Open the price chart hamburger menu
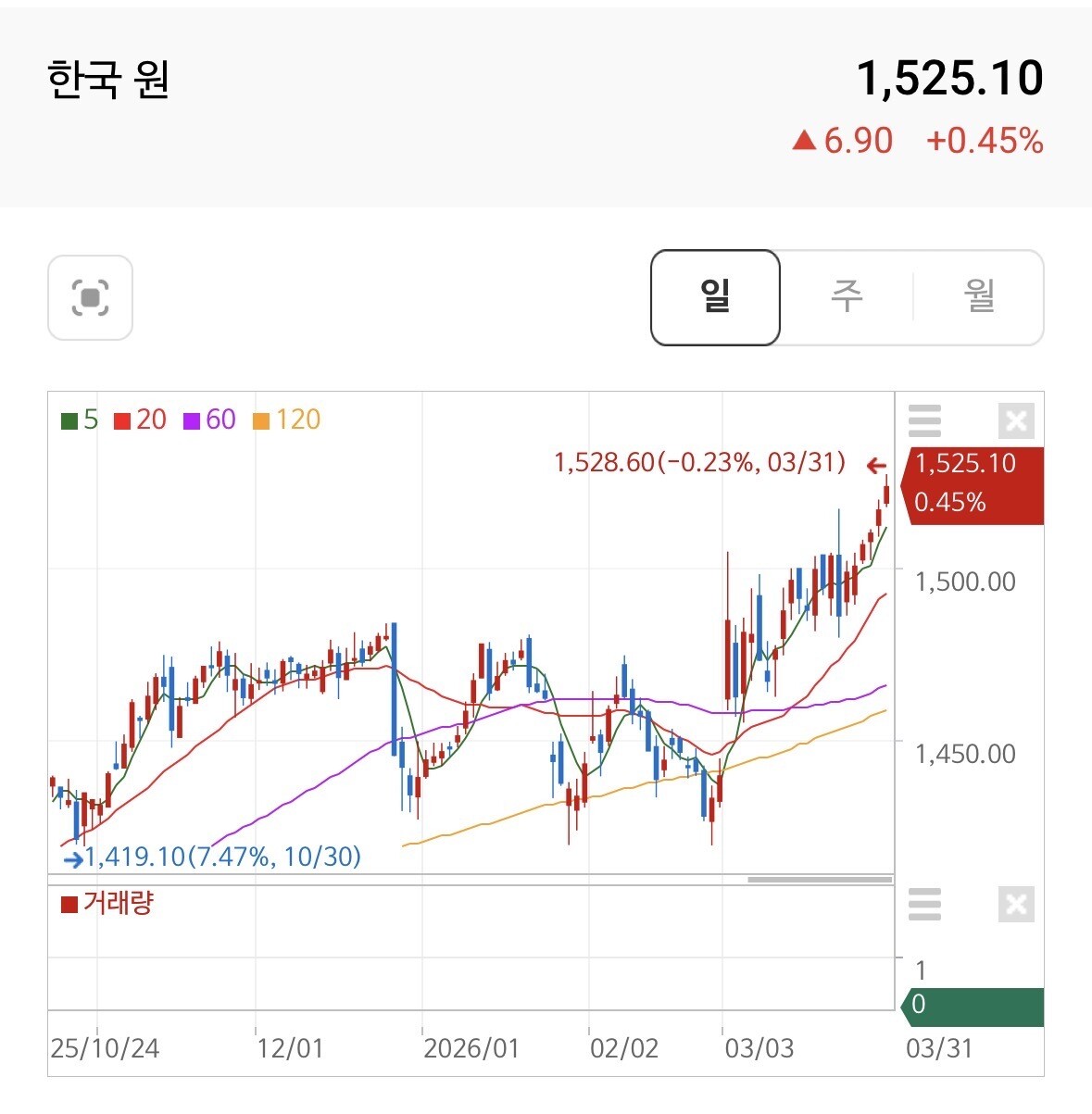The image size is (1092, 1114). click(x=924, y=420)
